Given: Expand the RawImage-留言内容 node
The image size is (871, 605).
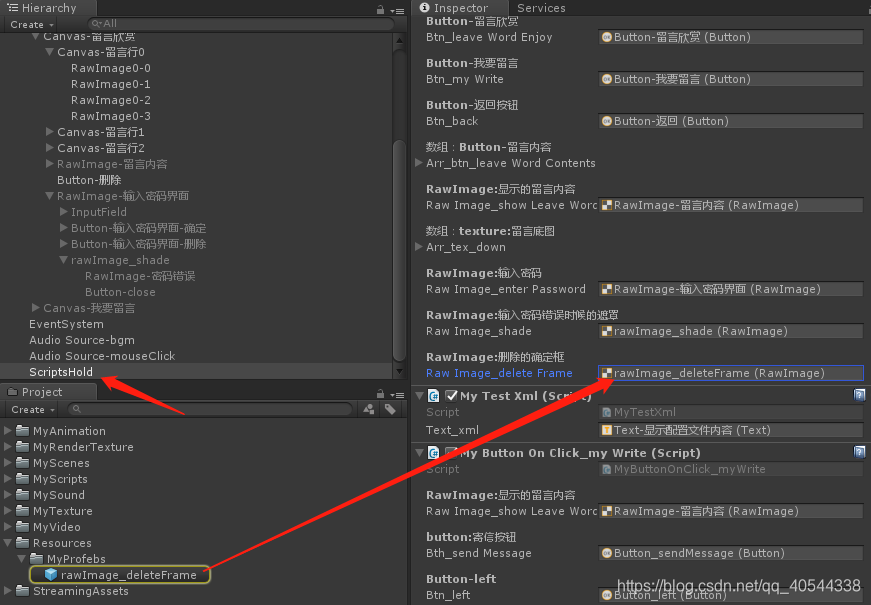Looking at the screenshot, I should [x=49, y=164].
